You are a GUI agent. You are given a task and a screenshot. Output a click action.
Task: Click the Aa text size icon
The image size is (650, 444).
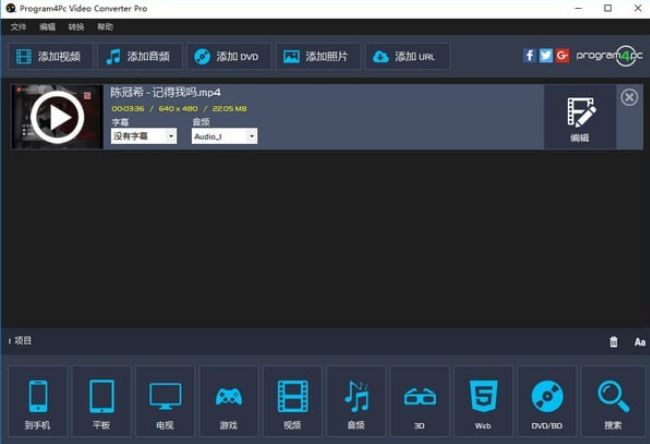[640, 342]
